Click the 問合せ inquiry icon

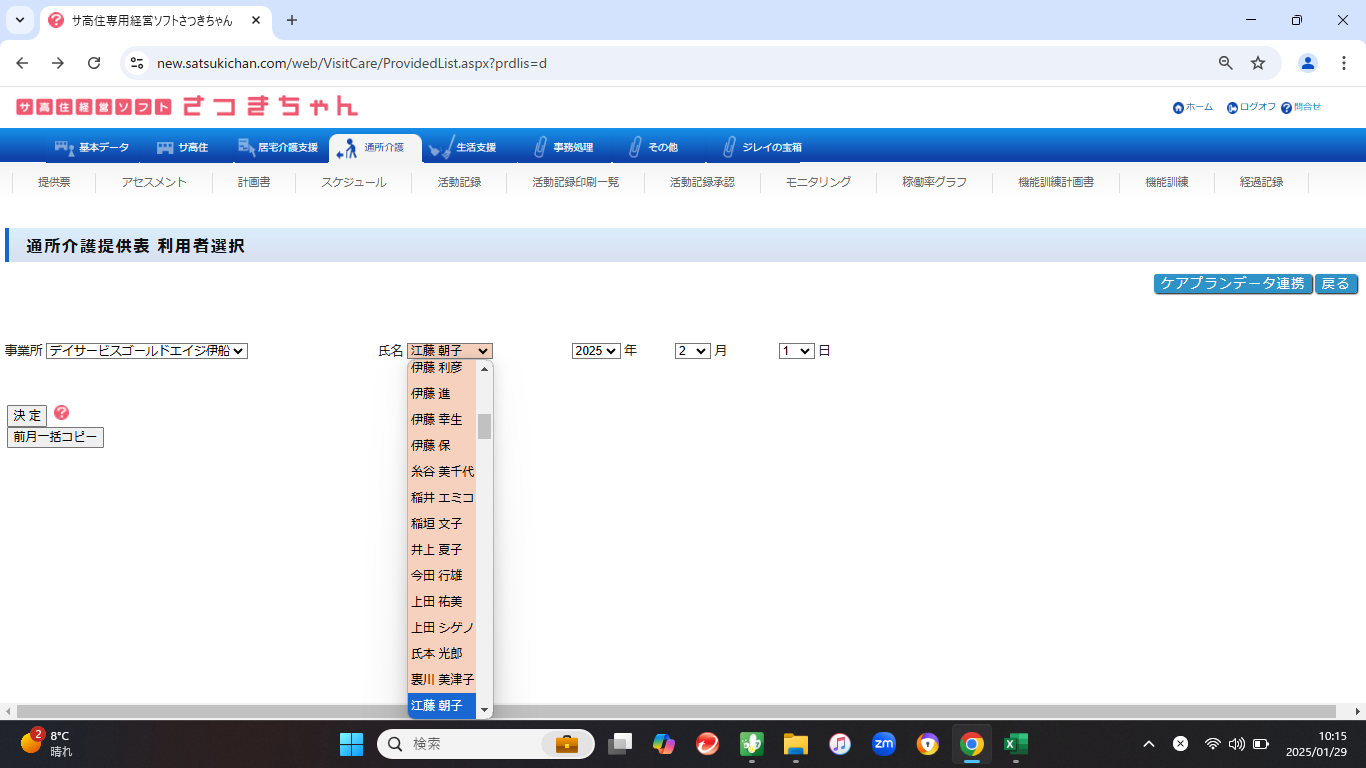tap(1286, 108)
